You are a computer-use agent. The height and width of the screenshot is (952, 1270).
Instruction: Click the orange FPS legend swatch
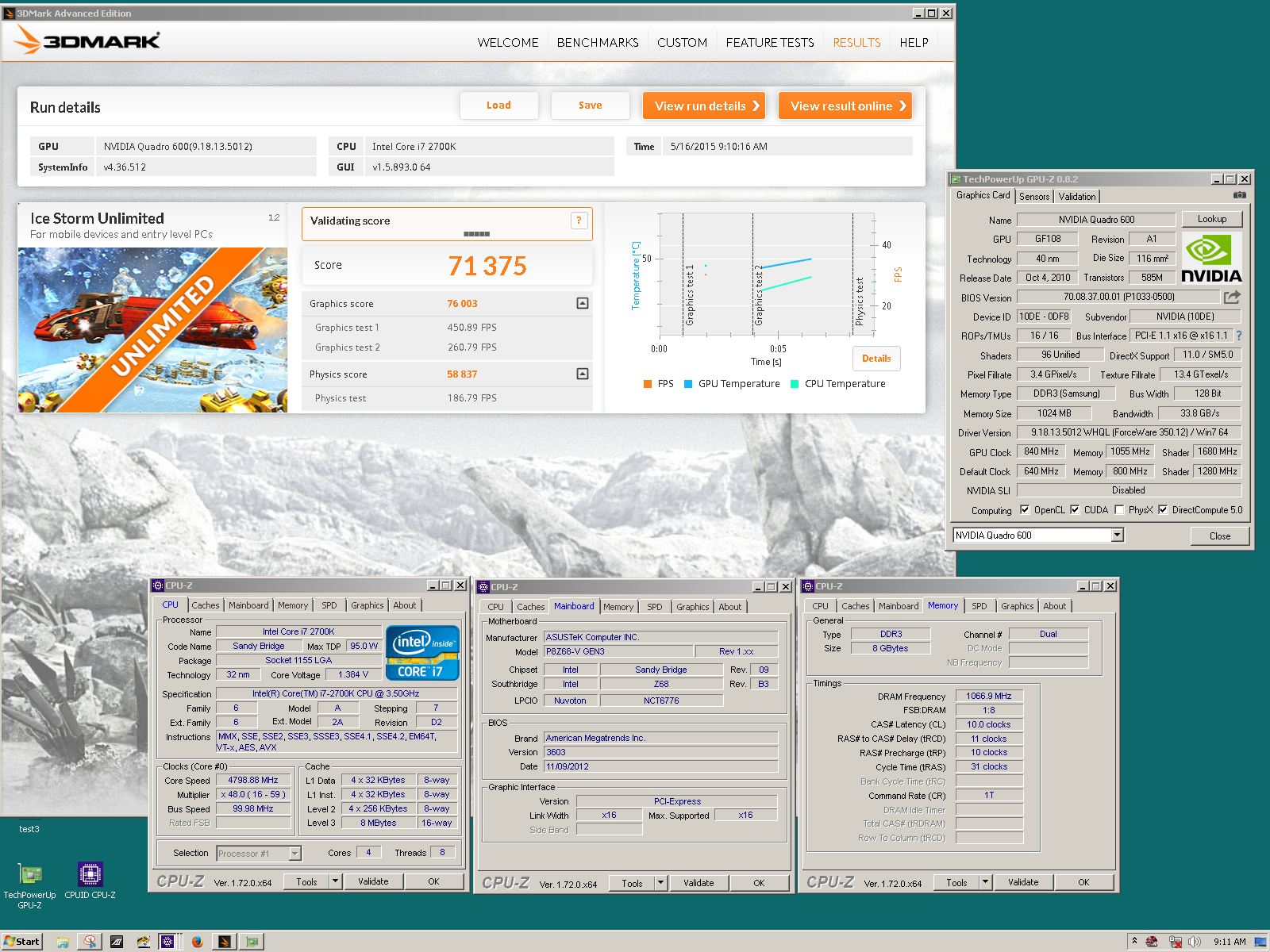tap(648, 384)
